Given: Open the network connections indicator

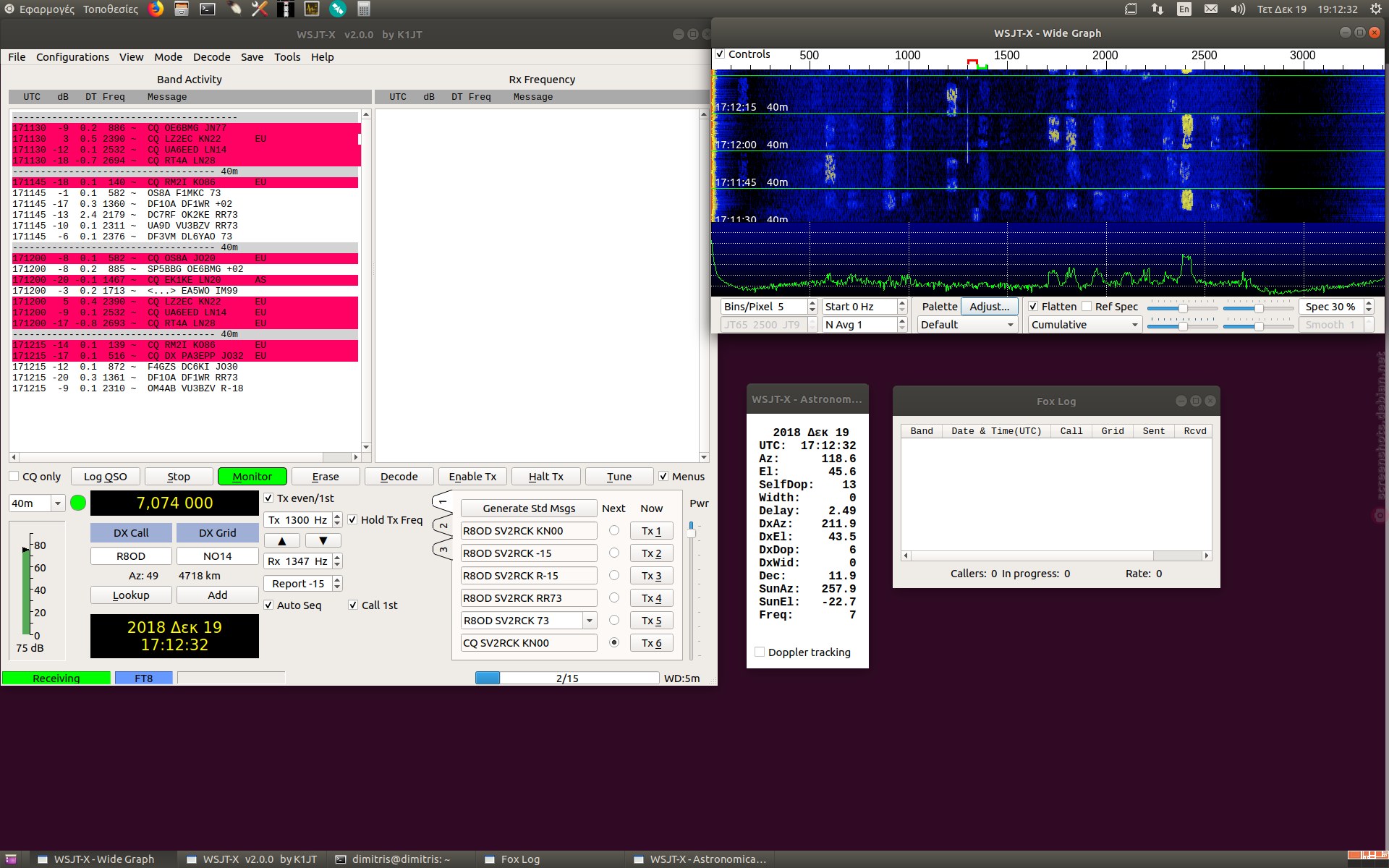Looking at the screenshot, I should point(1157,9).
